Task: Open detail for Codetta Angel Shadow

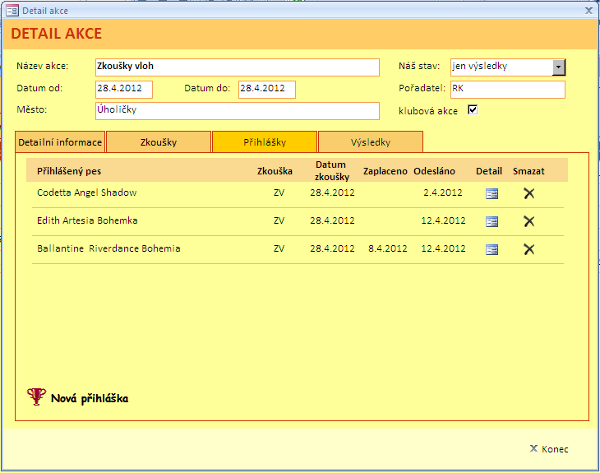Action: (492, 194)
